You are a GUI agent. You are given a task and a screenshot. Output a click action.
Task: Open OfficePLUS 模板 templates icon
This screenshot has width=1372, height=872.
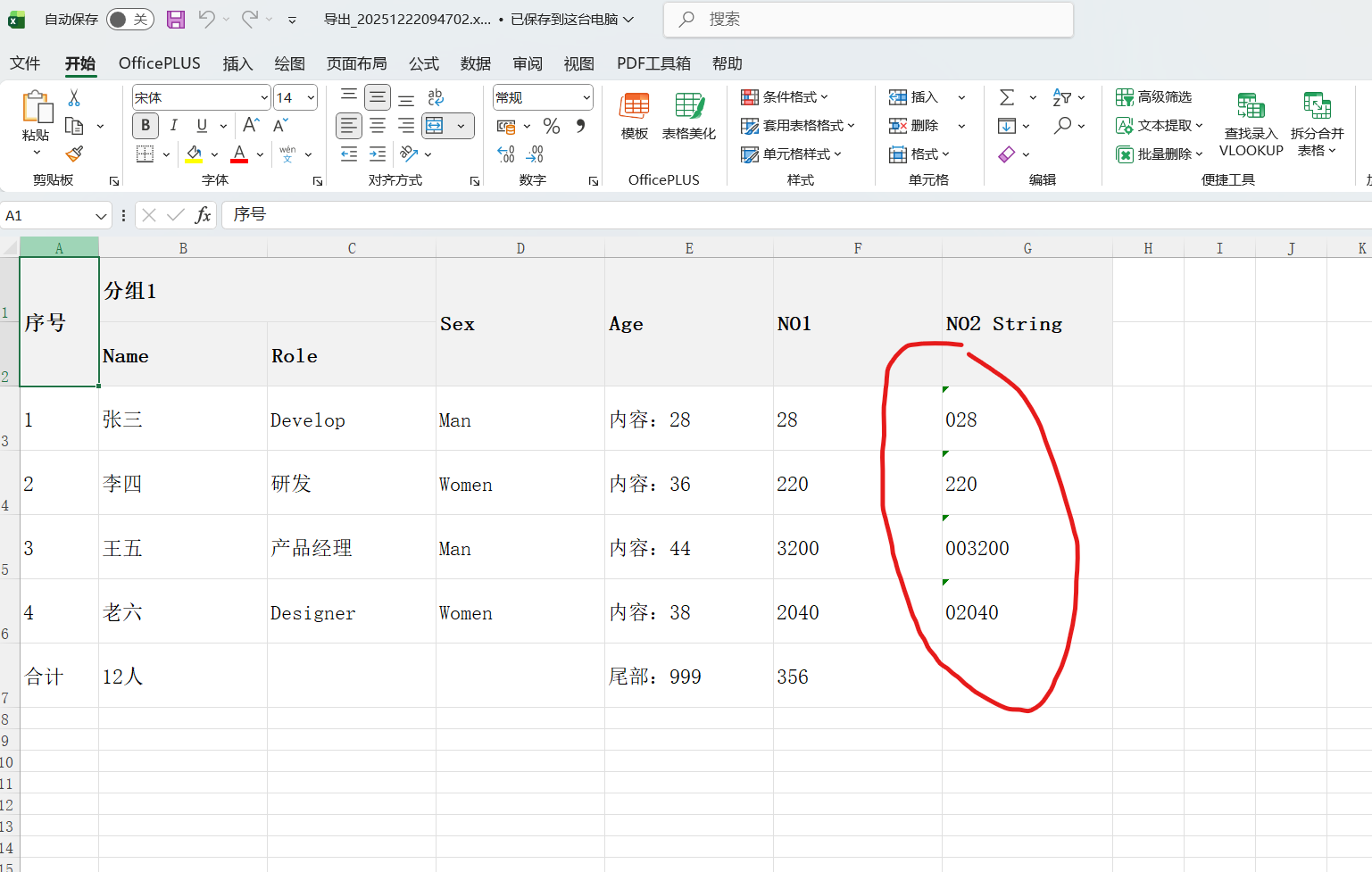coord(635,116)
